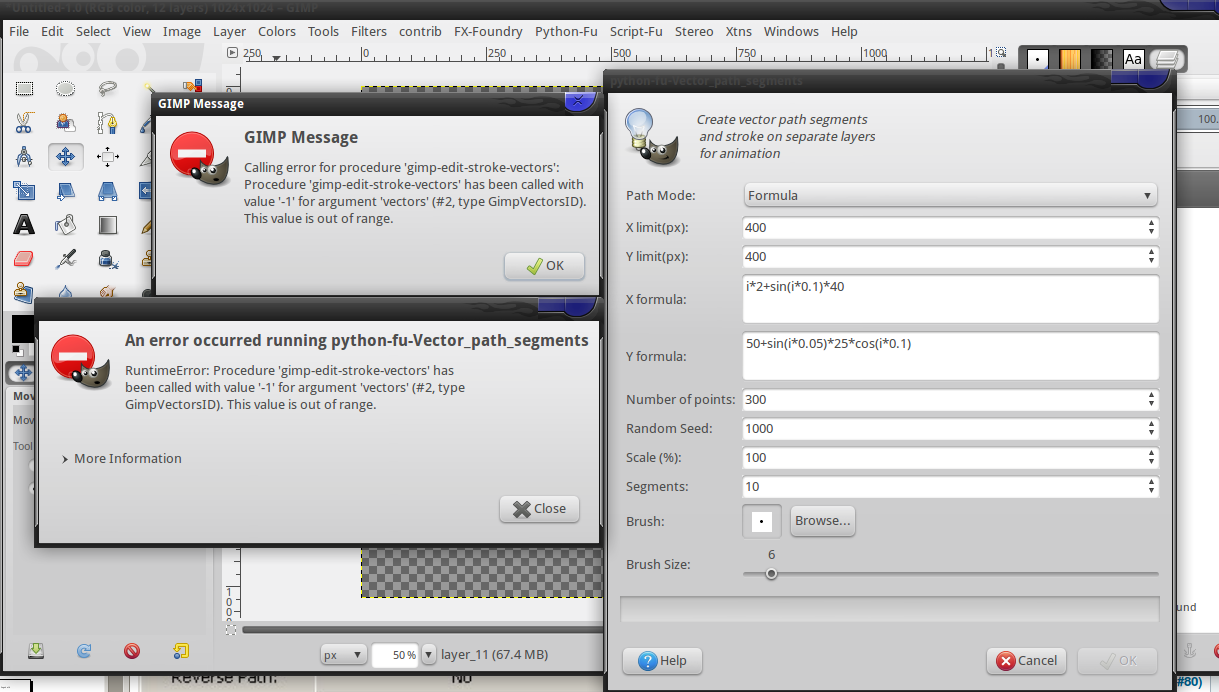1219x692 pixels.
Task: Click Scale (%) stepper arrows
Action: (1151, 458)
